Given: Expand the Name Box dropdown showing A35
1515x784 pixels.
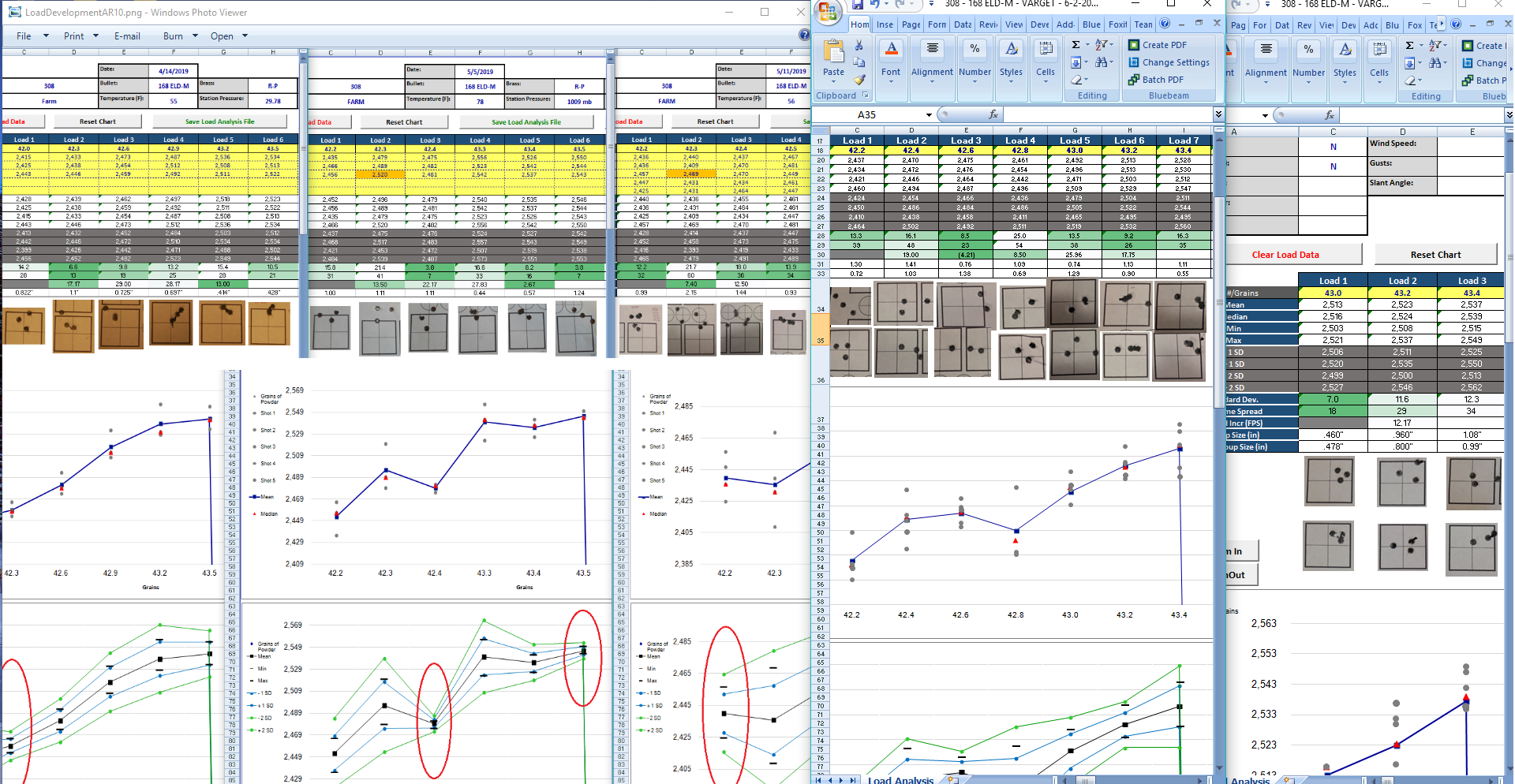Looking at the screenshot, I should (x=929, y=115).
